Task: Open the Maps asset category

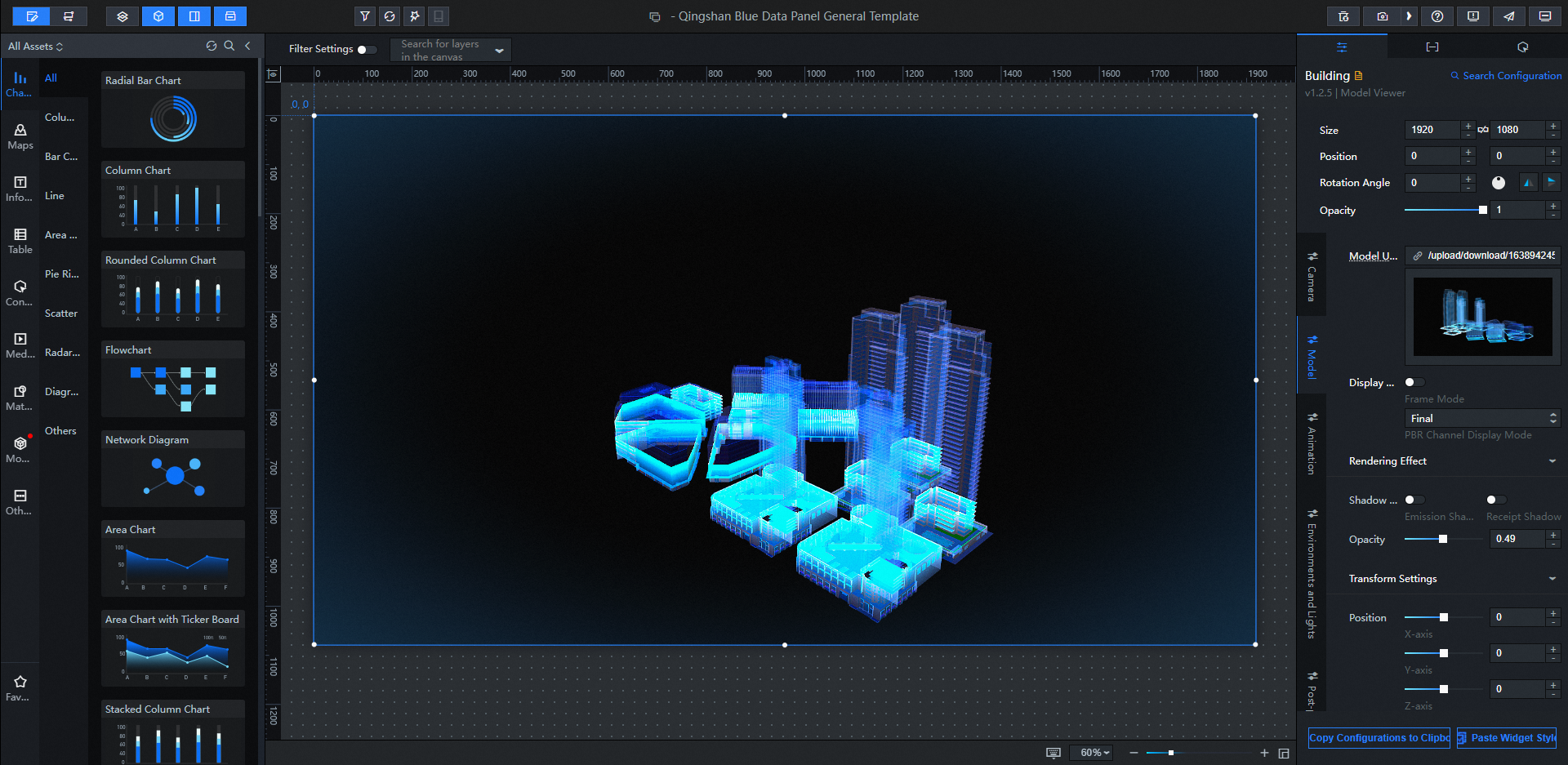Action: tap(20, 136)
